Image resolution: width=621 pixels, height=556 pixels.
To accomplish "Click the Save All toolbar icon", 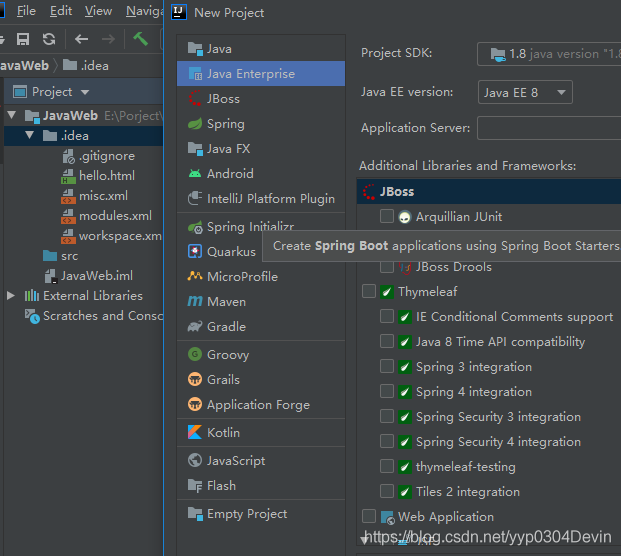I will tap(23, 39).
